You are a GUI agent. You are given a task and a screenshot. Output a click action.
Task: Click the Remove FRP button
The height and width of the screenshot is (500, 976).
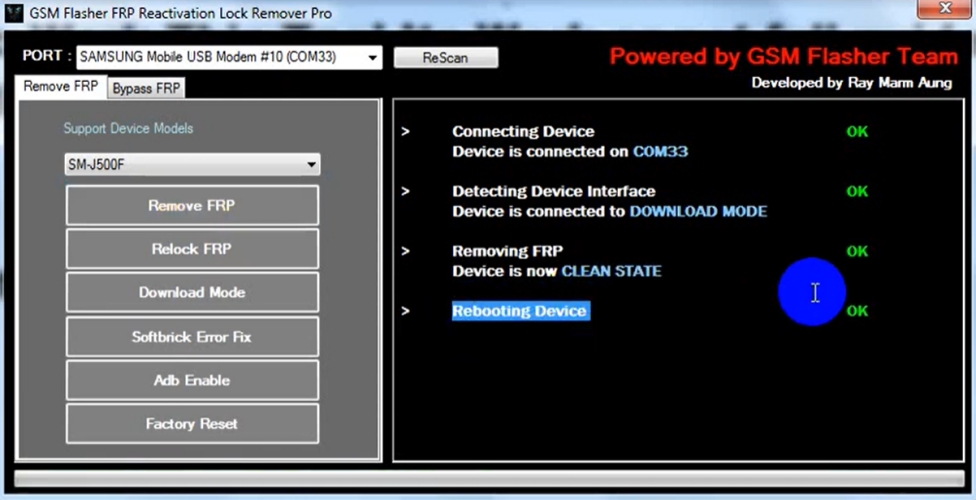pyautogui.click(x=192, y=205)
